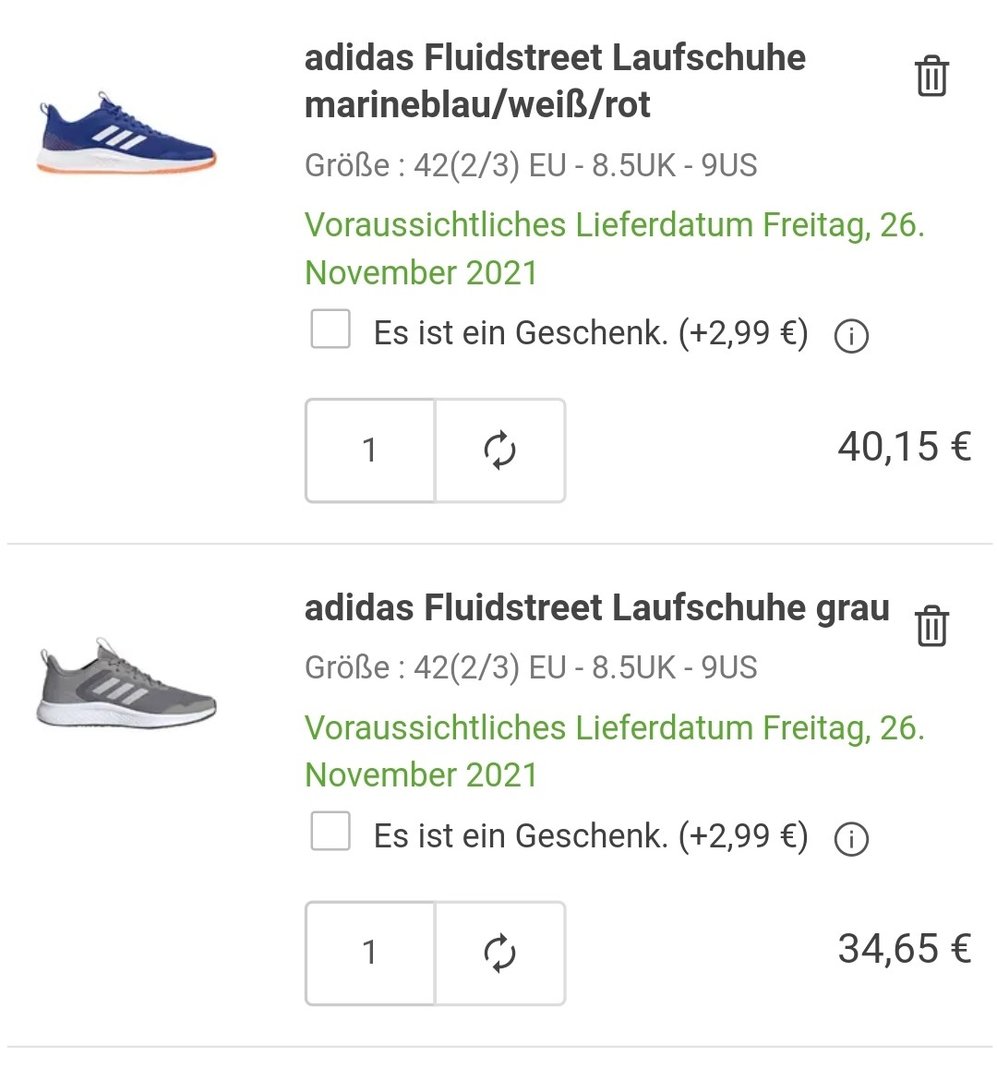Mark grau shoes as a gift

point(330,831)
